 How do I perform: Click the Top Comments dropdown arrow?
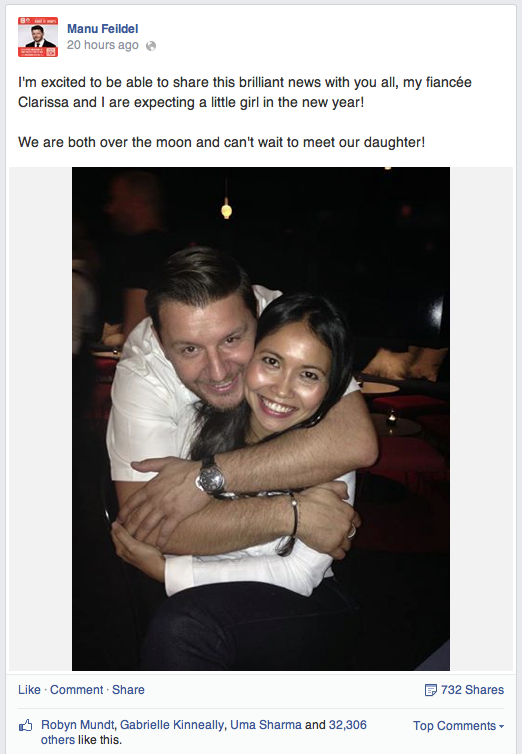(x=501, y=727)
